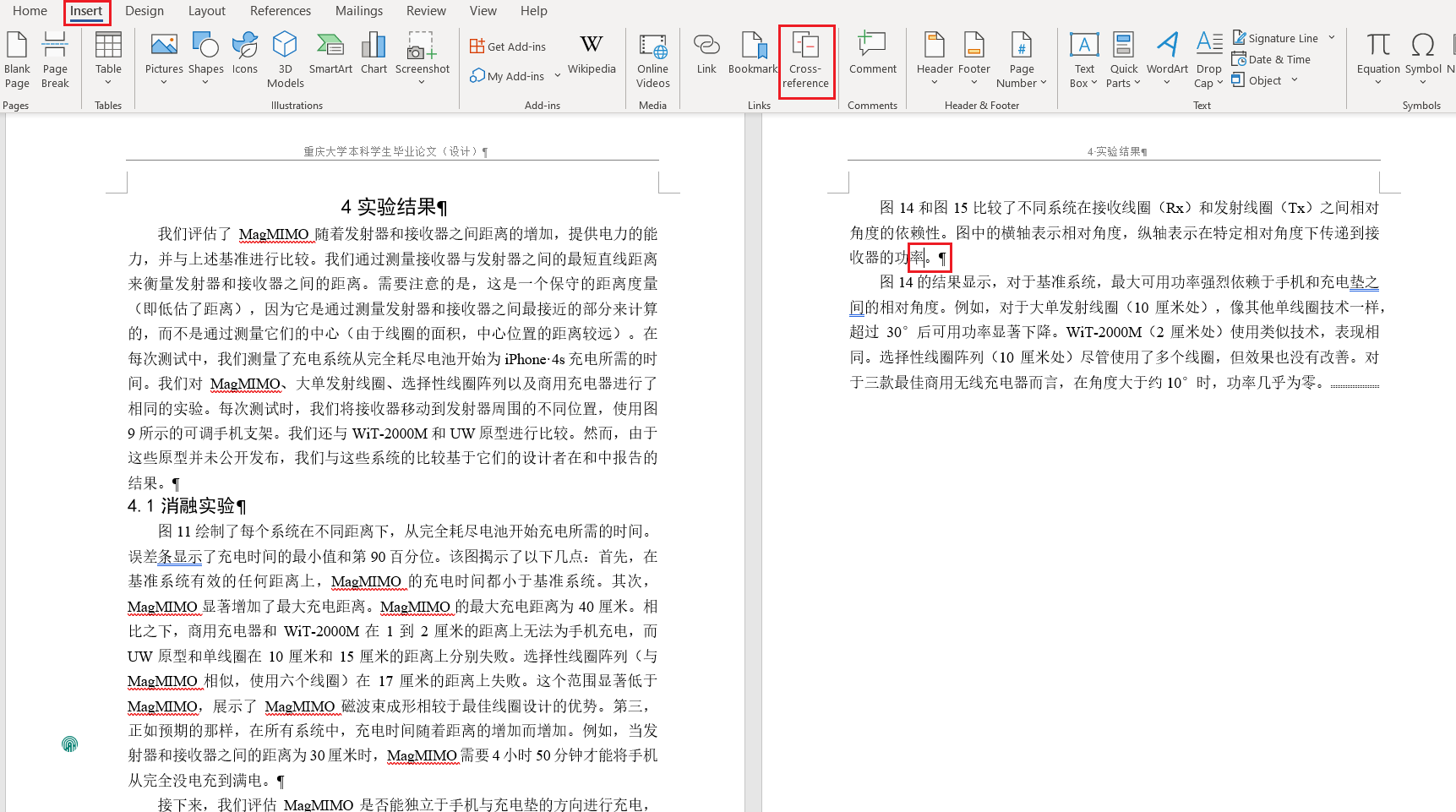
Task: Insert a Blank Page
Action: 17,60
